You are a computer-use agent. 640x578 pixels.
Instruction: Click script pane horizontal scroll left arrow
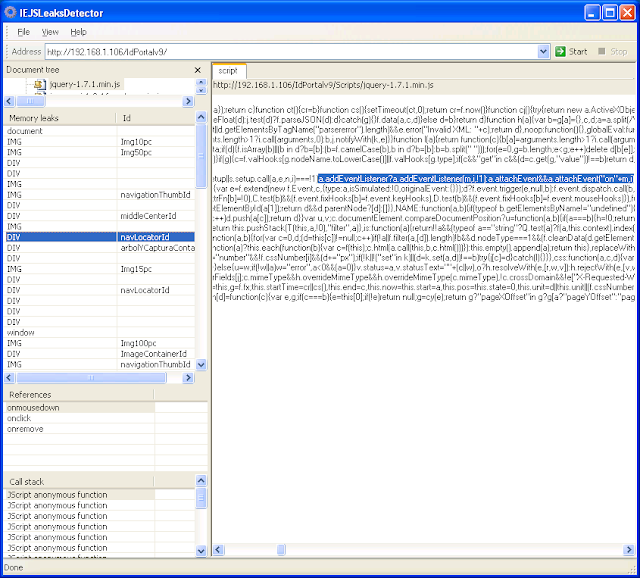tap(218, 550)
